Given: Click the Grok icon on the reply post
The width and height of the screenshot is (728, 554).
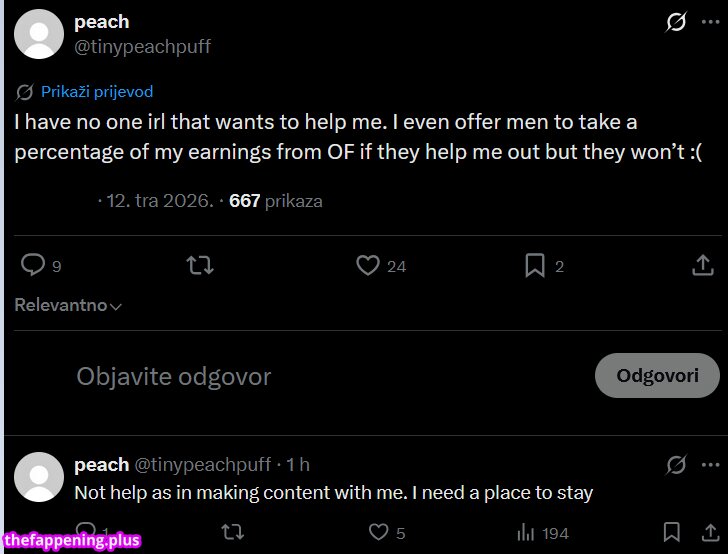Looking at the screenshot, I should (x=677, y=465).
